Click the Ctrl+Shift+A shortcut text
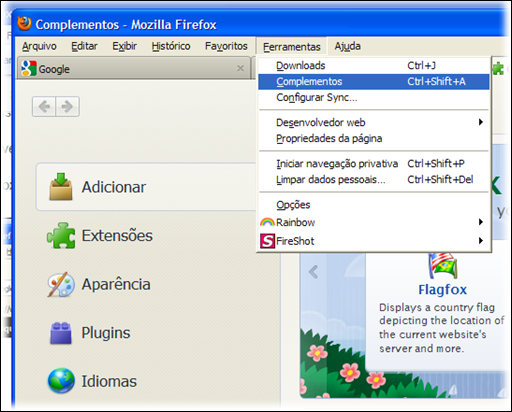512x412 pixels. pyautogui.click(x=436, y=82)
